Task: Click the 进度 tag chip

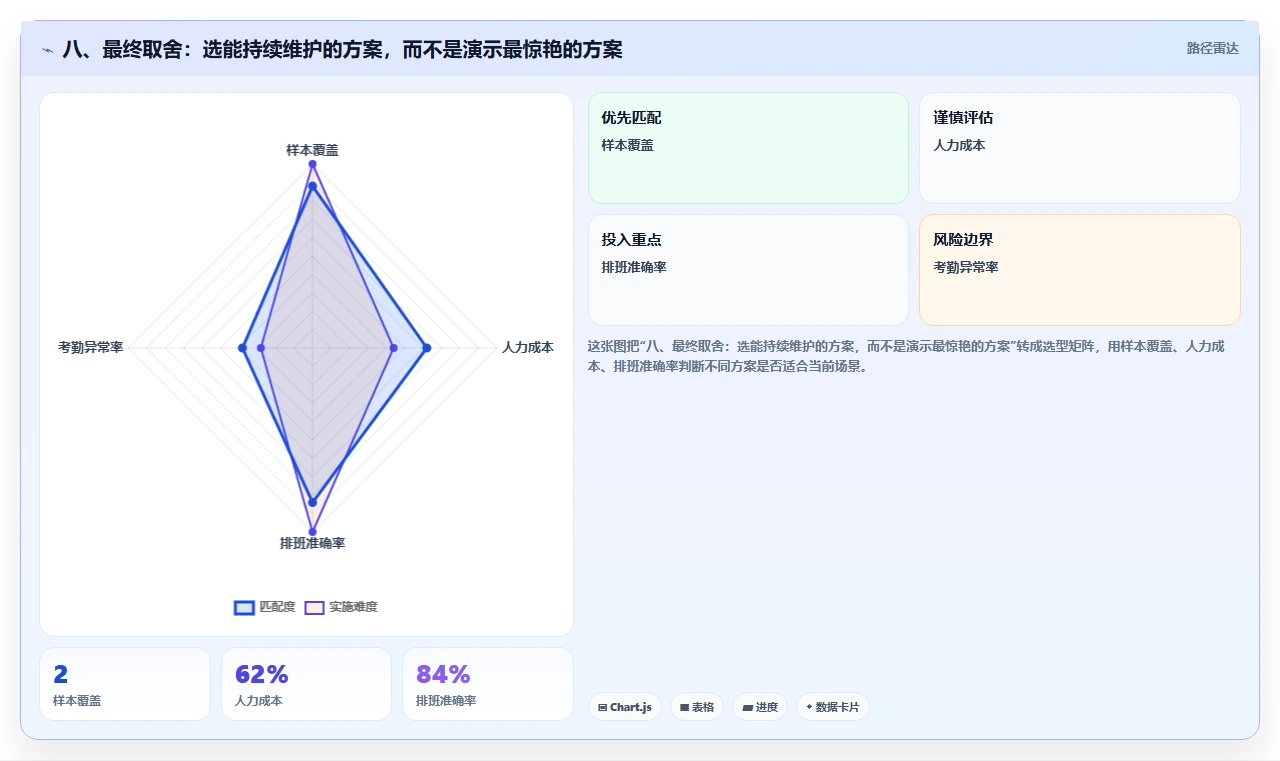Action: 760,707
